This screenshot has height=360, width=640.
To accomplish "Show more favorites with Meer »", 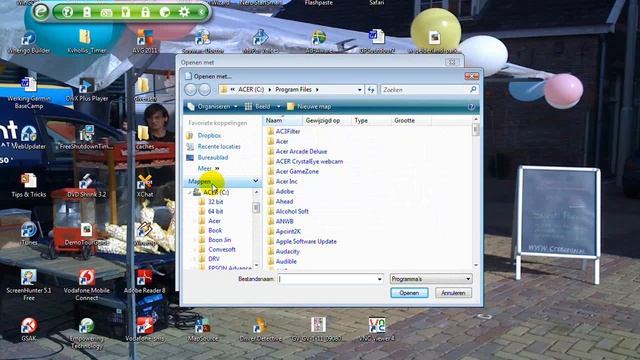I will (209, 168).
